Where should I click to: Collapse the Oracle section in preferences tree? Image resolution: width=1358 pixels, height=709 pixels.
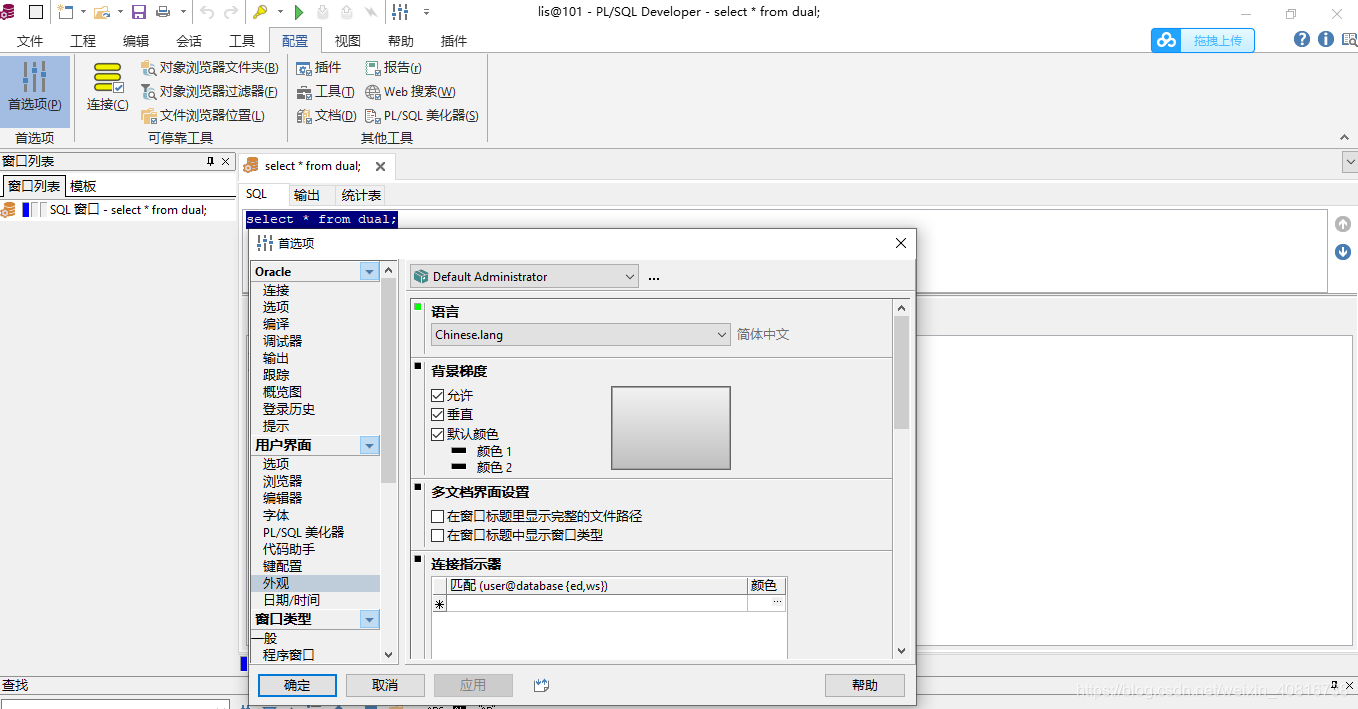[369, 271]
